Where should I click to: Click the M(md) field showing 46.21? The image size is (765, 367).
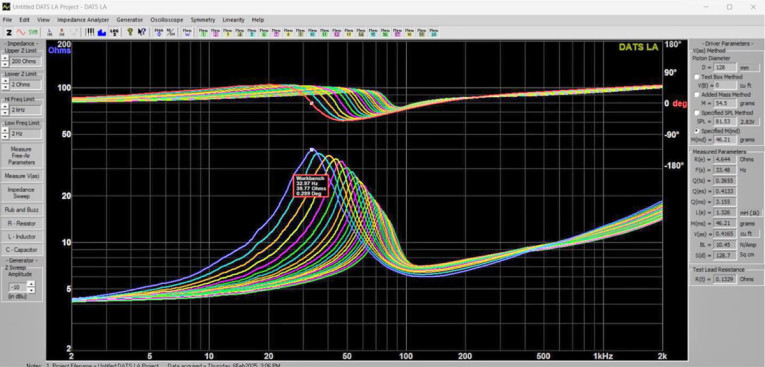[x=724, y=140]
